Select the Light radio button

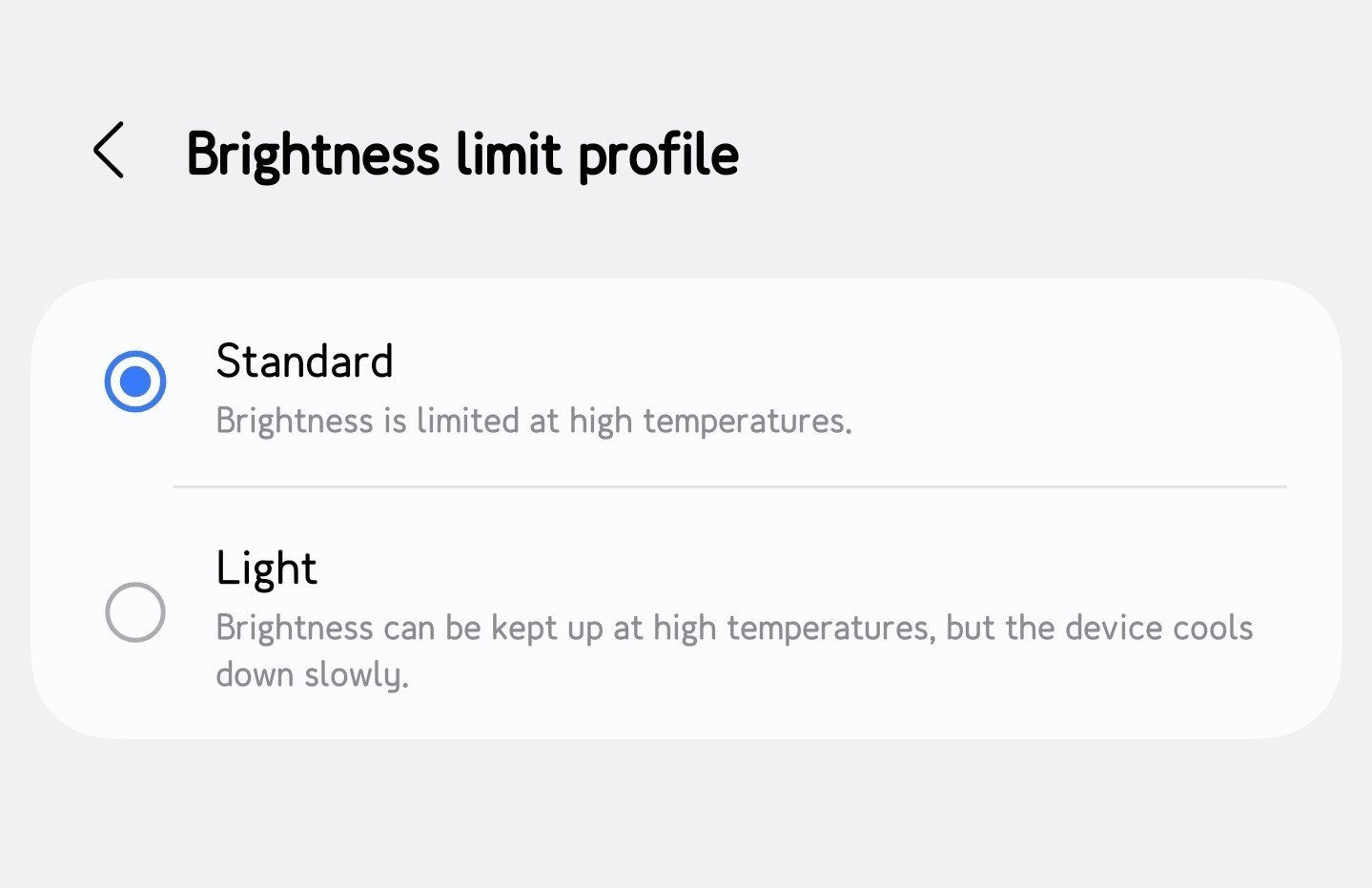click(135, 612)
